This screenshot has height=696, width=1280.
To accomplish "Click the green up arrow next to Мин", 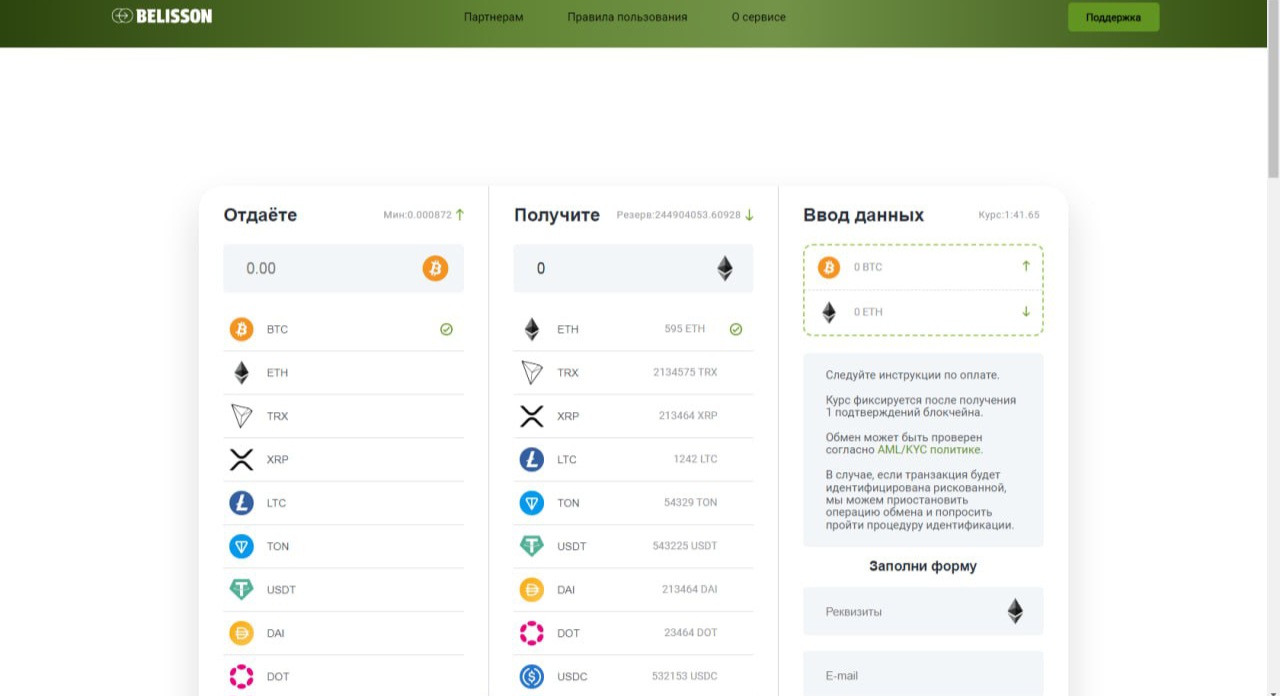I will click(460, 214).
